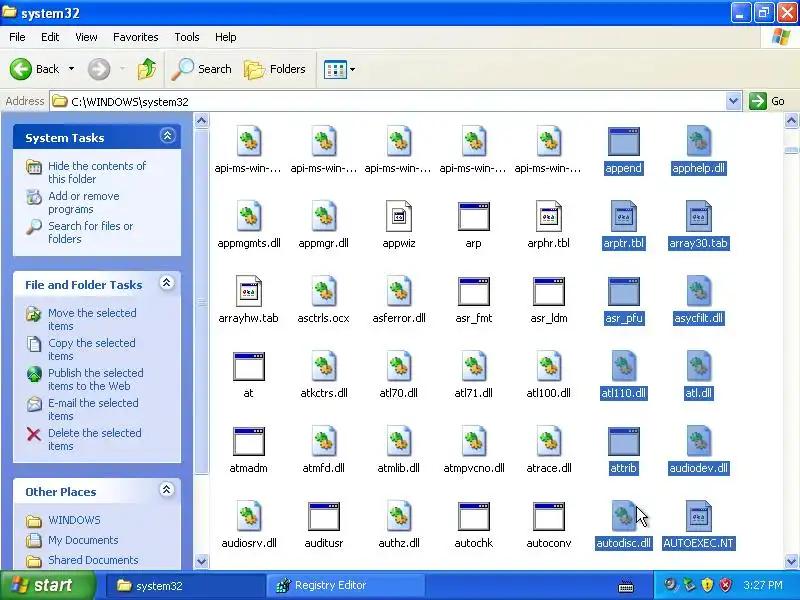Viewport: 800px width, 600px height.
Task: Select the atmlib.dll file icon
Action: point(398,441)
